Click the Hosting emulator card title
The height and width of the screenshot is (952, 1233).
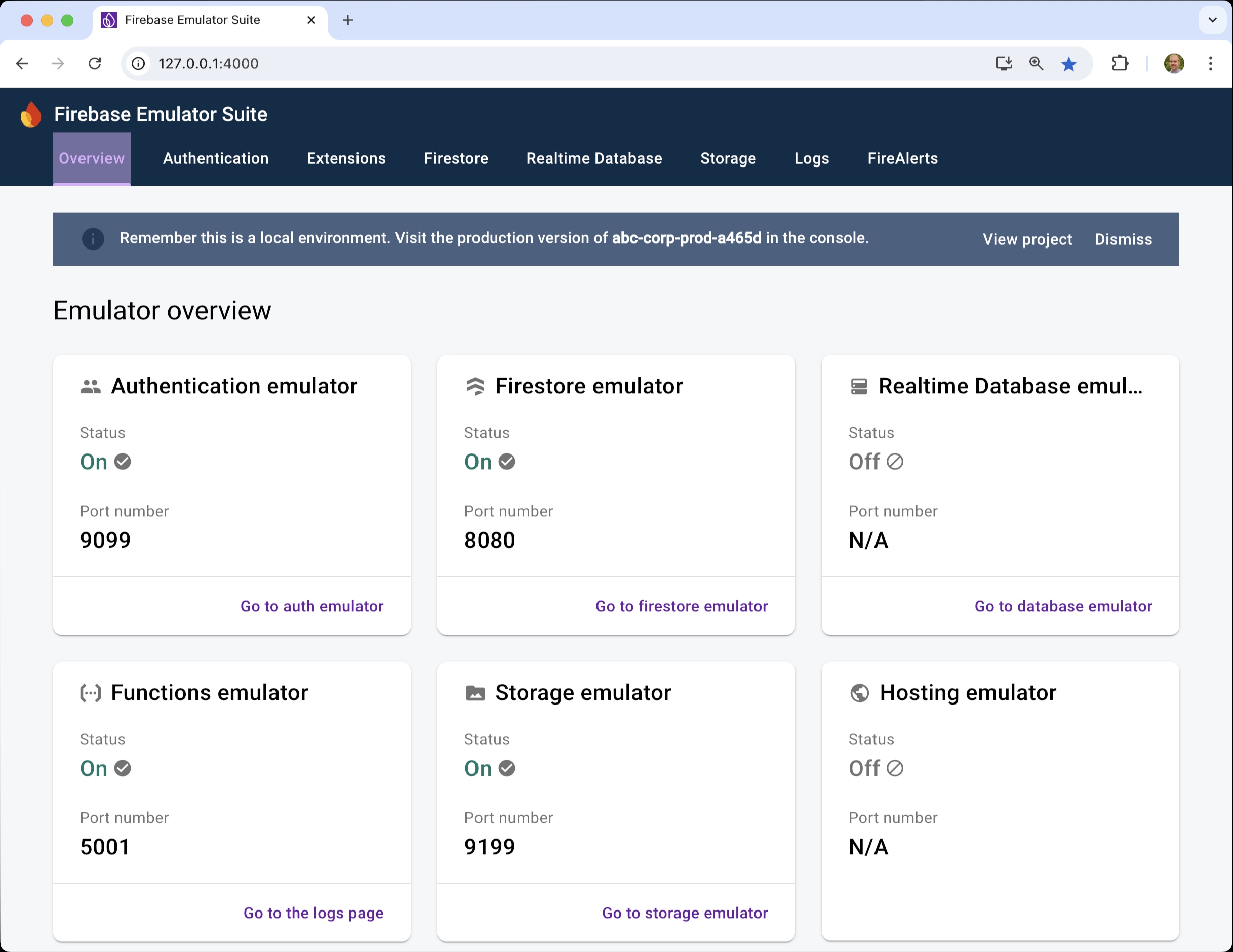(968, 693)
